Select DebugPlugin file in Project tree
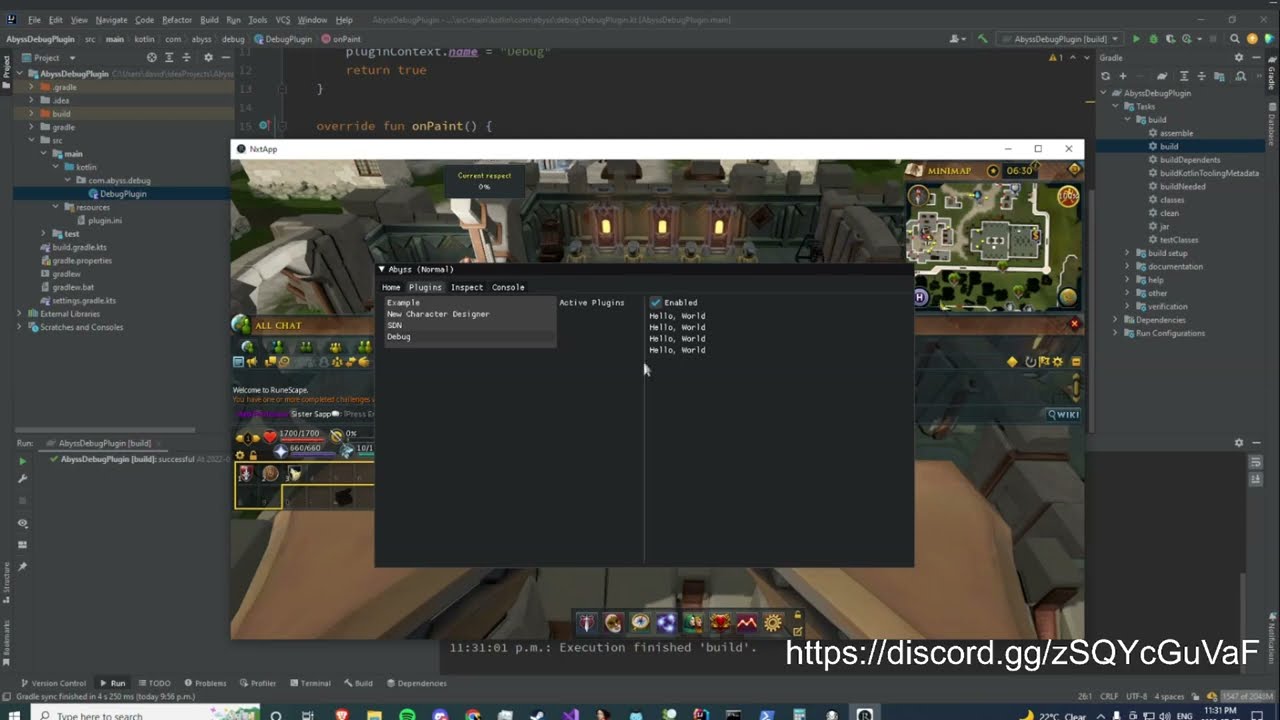 click(123, 194)
